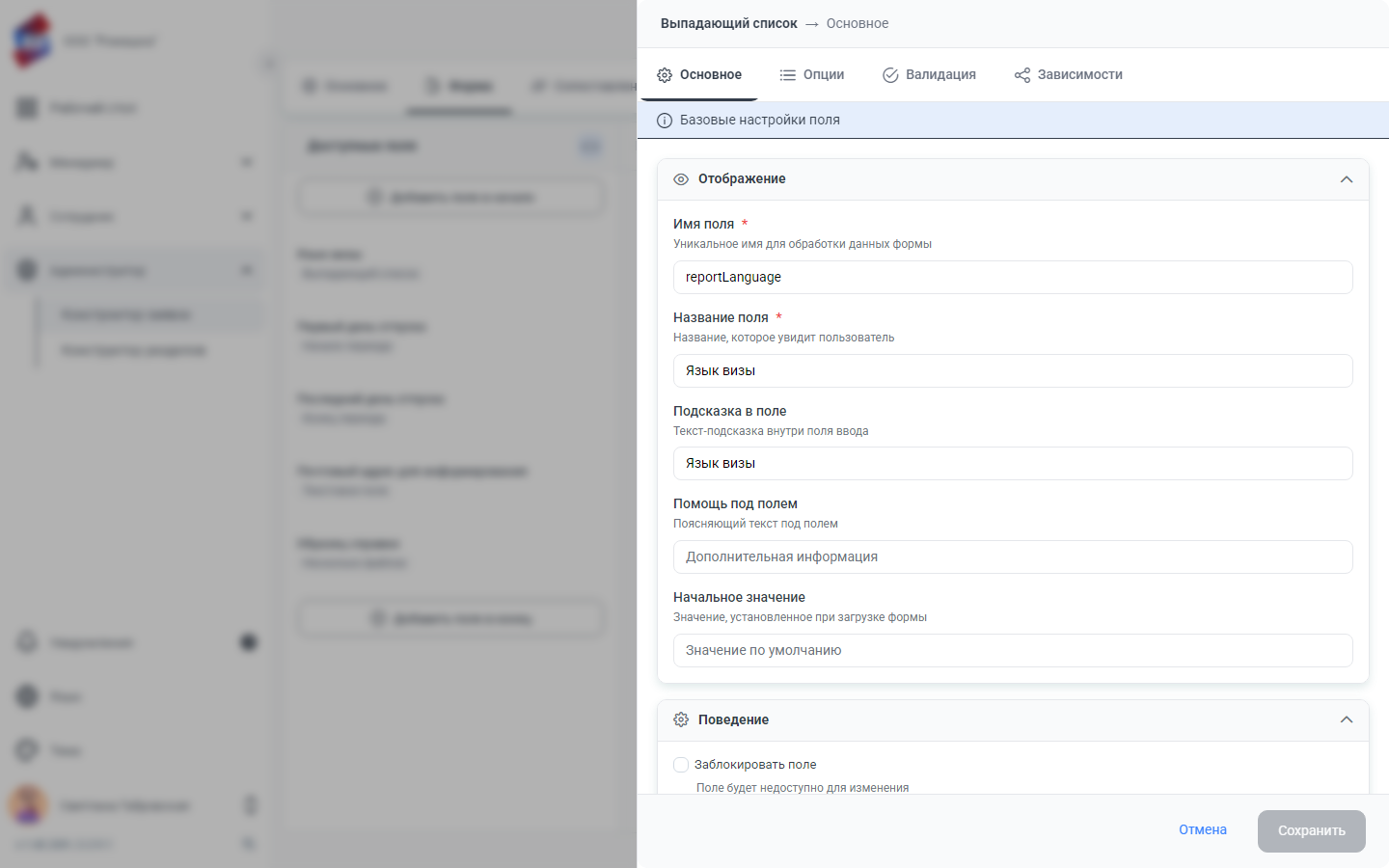This screenshot has width=1389, height=868.
Task: Click the share-nodes icon beside Зависимости
Action: tap(1022, 75)
